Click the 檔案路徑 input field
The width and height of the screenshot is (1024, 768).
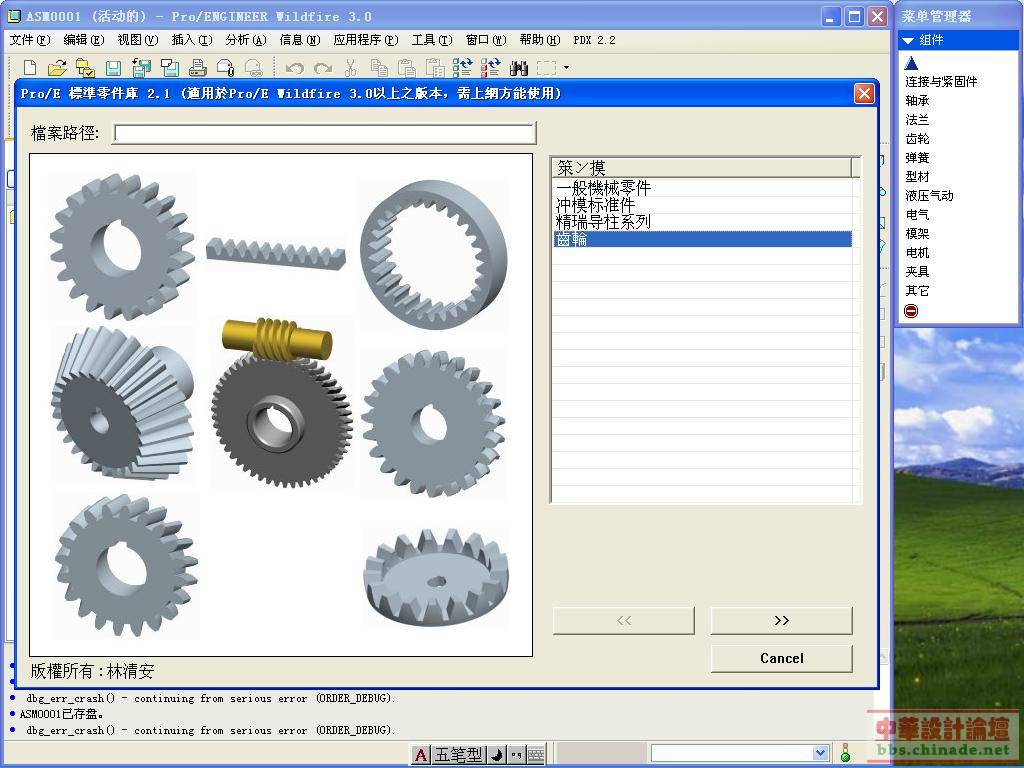(x=325, y=133)
